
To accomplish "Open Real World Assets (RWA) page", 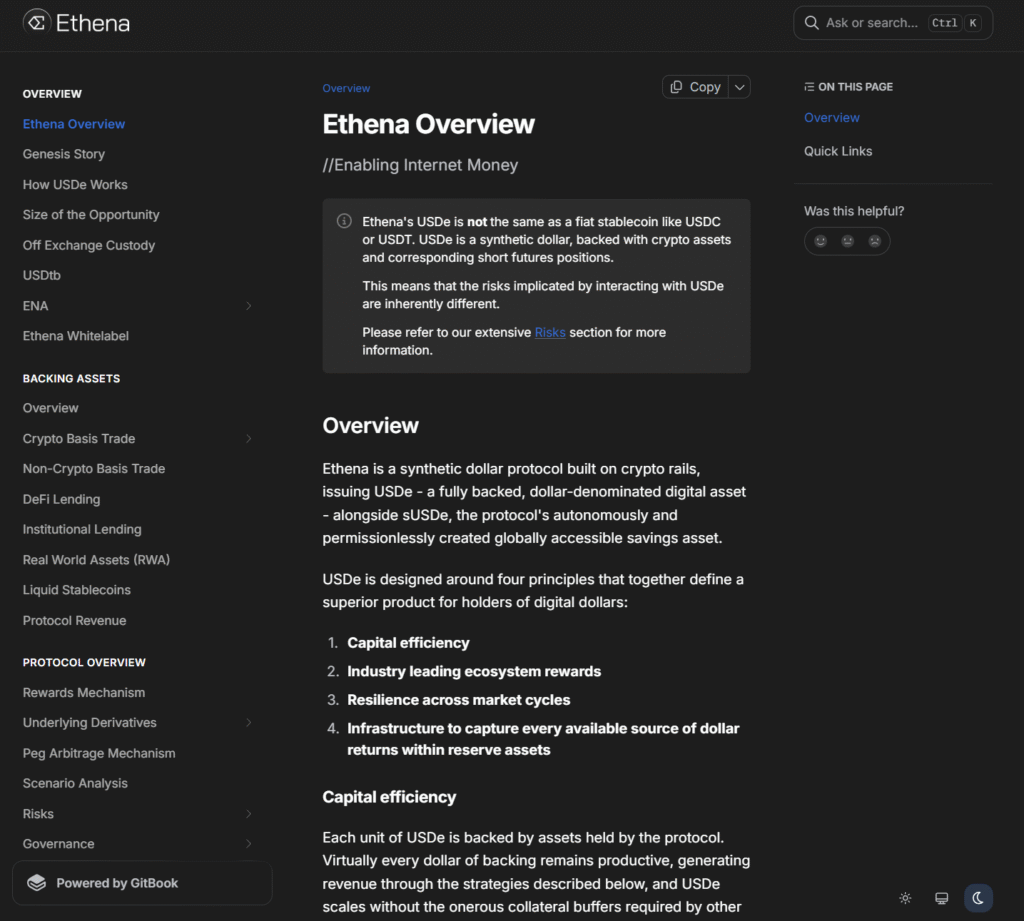I will point(96,560).
